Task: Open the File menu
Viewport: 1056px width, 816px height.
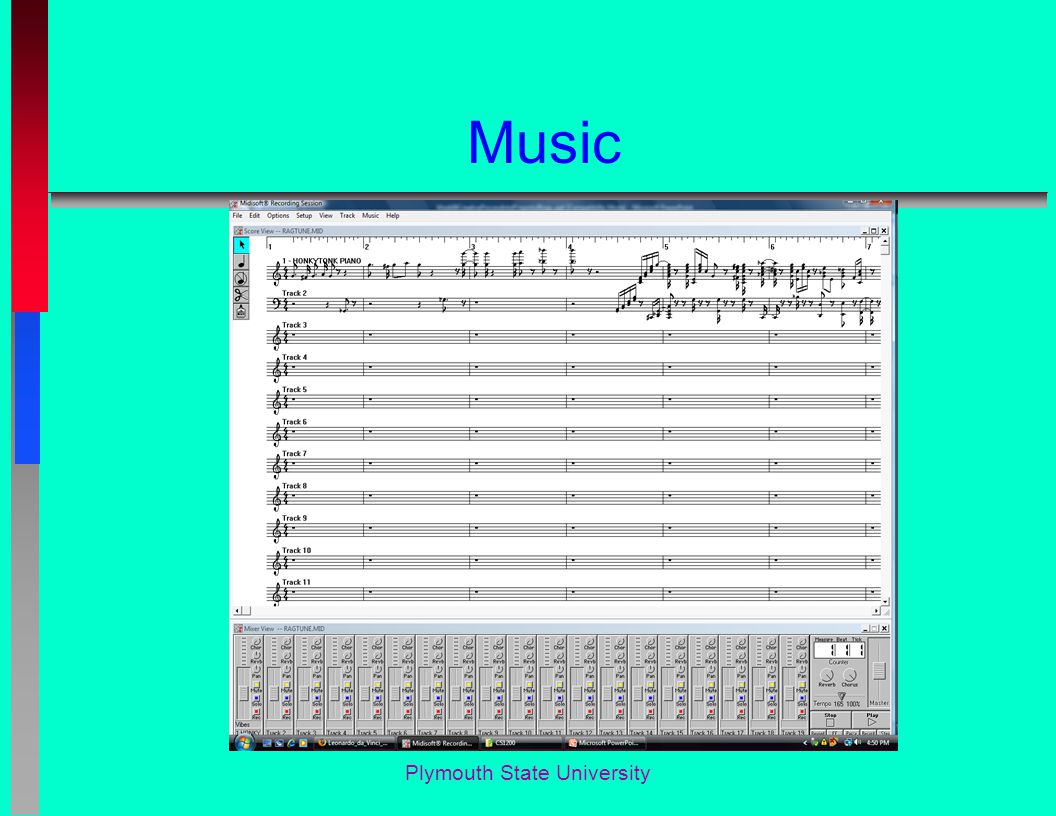Action: [x=237, y=216]
